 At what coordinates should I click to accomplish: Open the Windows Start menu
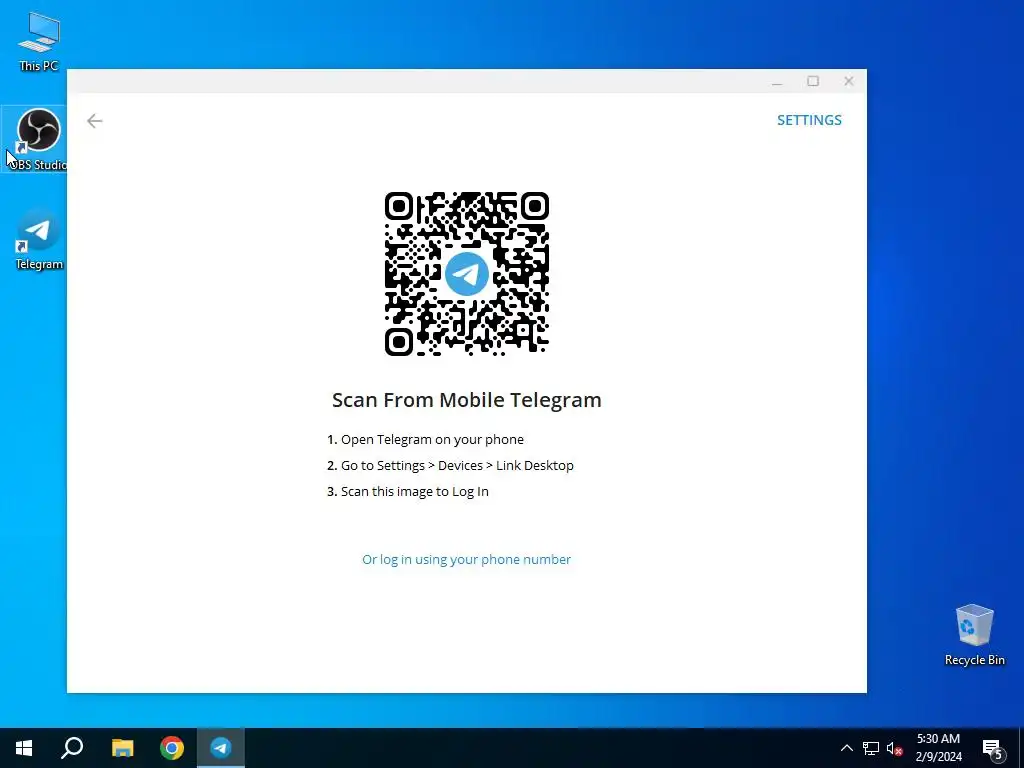[24, 748]
